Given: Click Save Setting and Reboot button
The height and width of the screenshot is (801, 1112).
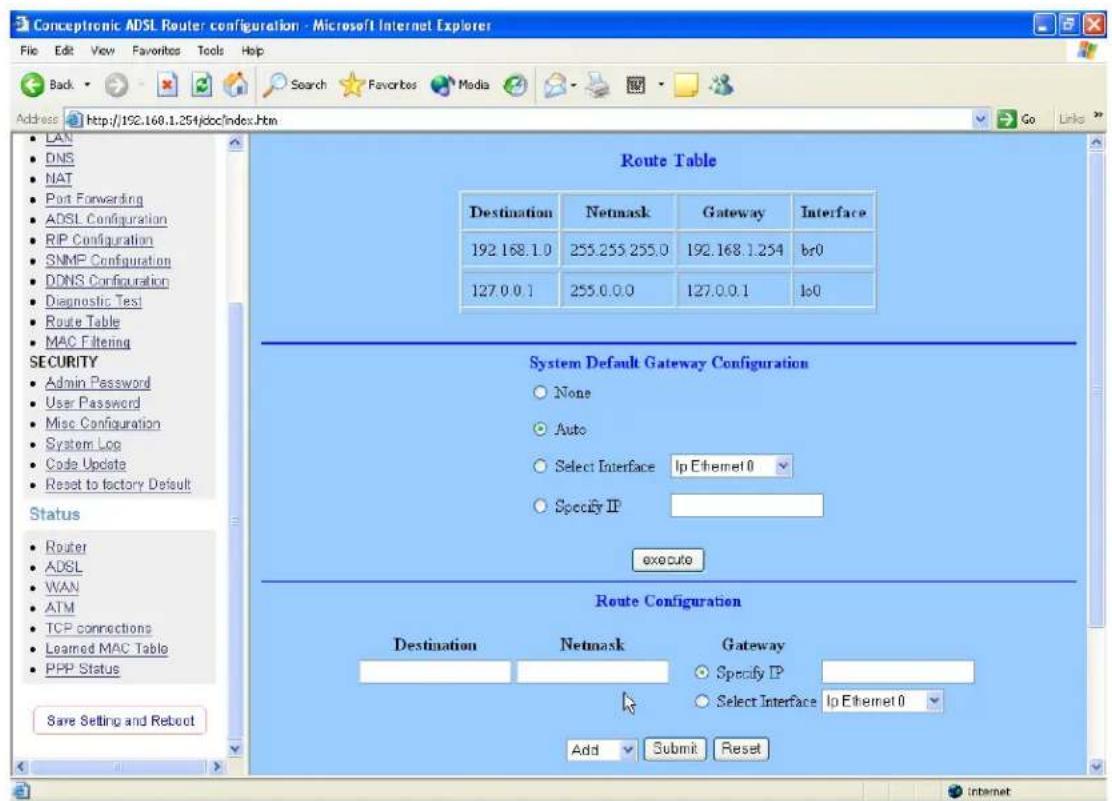Looking at the screenshot, I should tap(120, 721).
